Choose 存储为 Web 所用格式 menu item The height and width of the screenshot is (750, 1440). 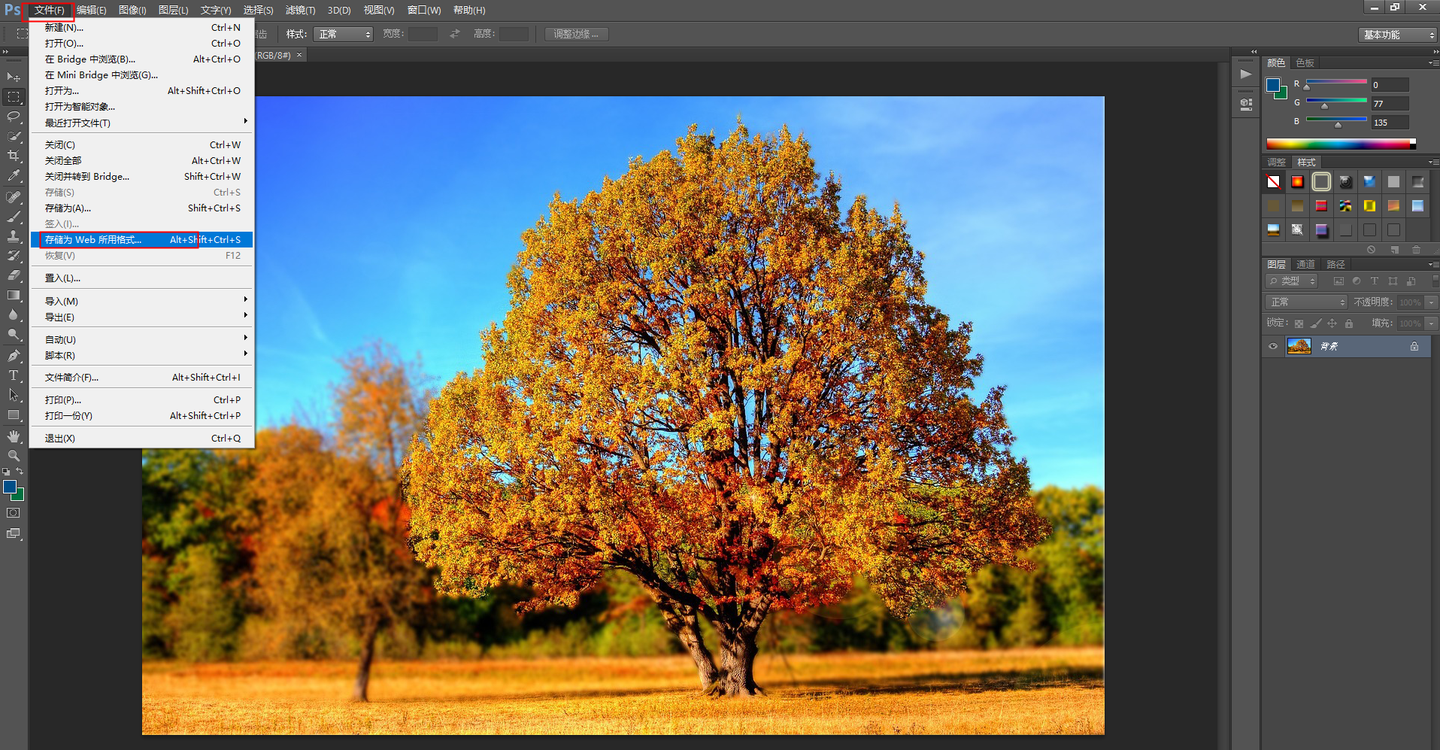coord(142,240)
